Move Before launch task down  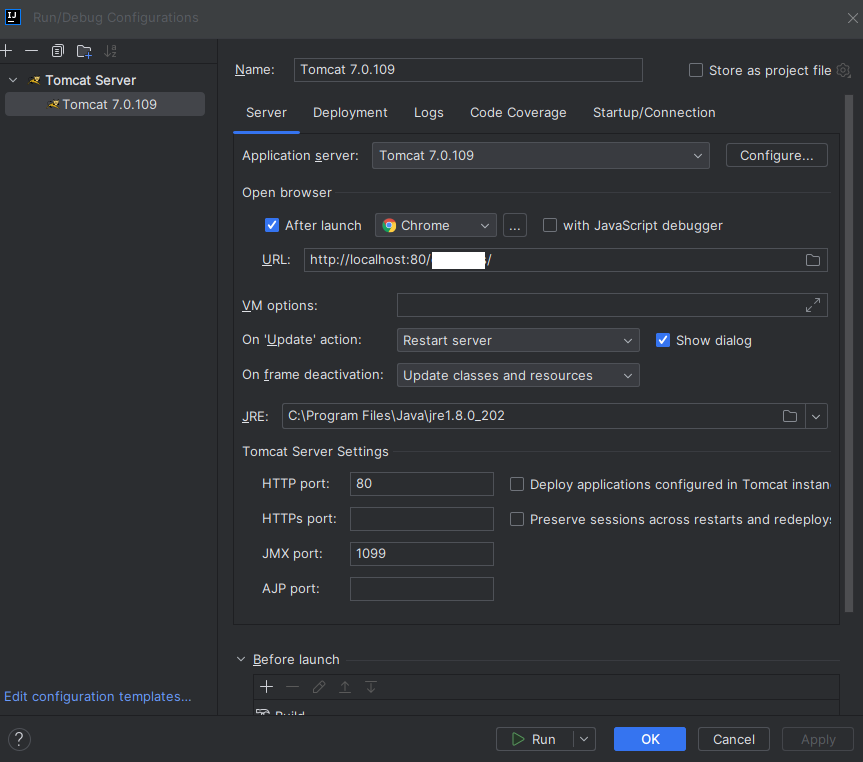371,687
